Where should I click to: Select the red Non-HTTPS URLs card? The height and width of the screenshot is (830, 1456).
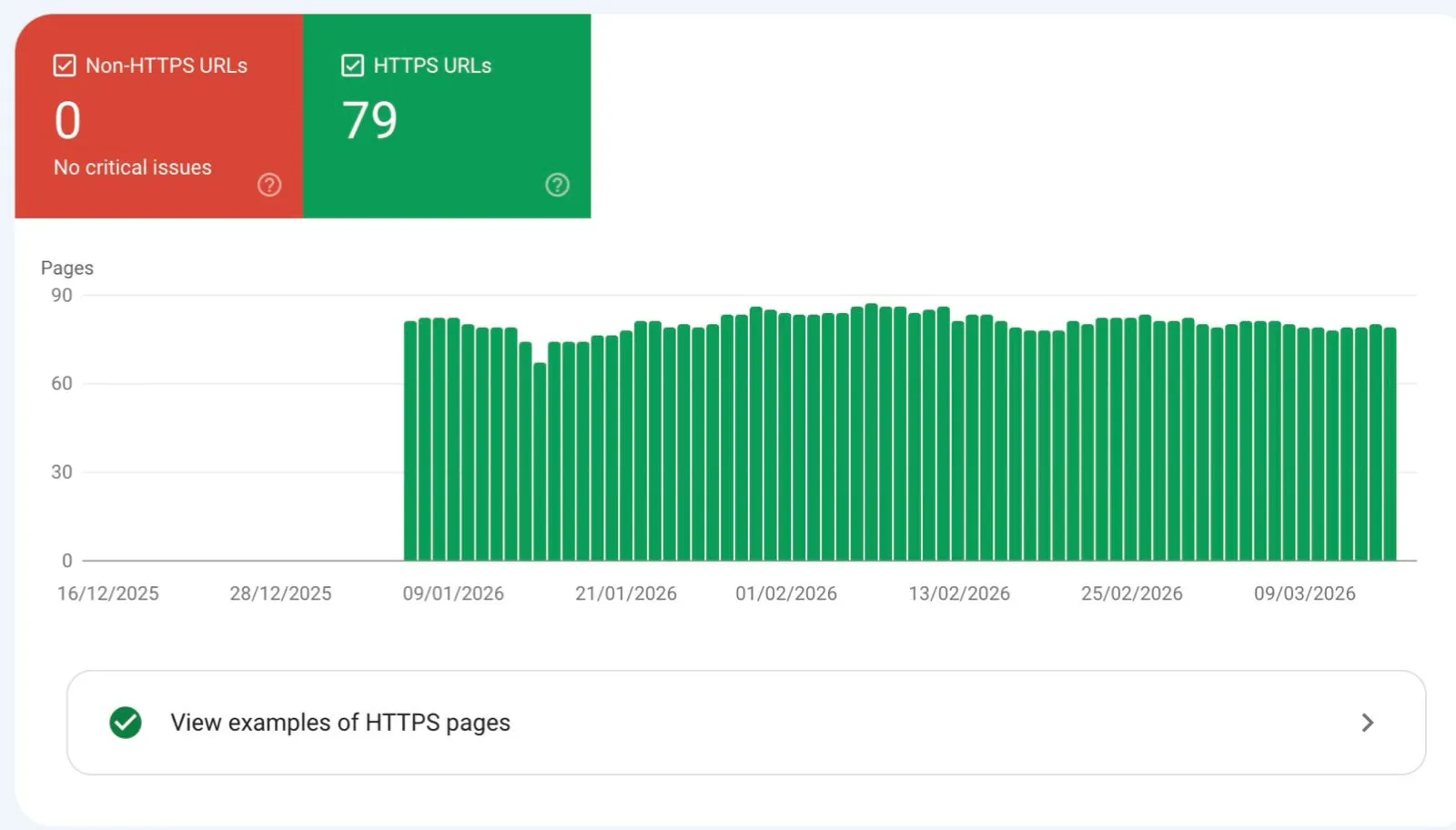[159, 116]
